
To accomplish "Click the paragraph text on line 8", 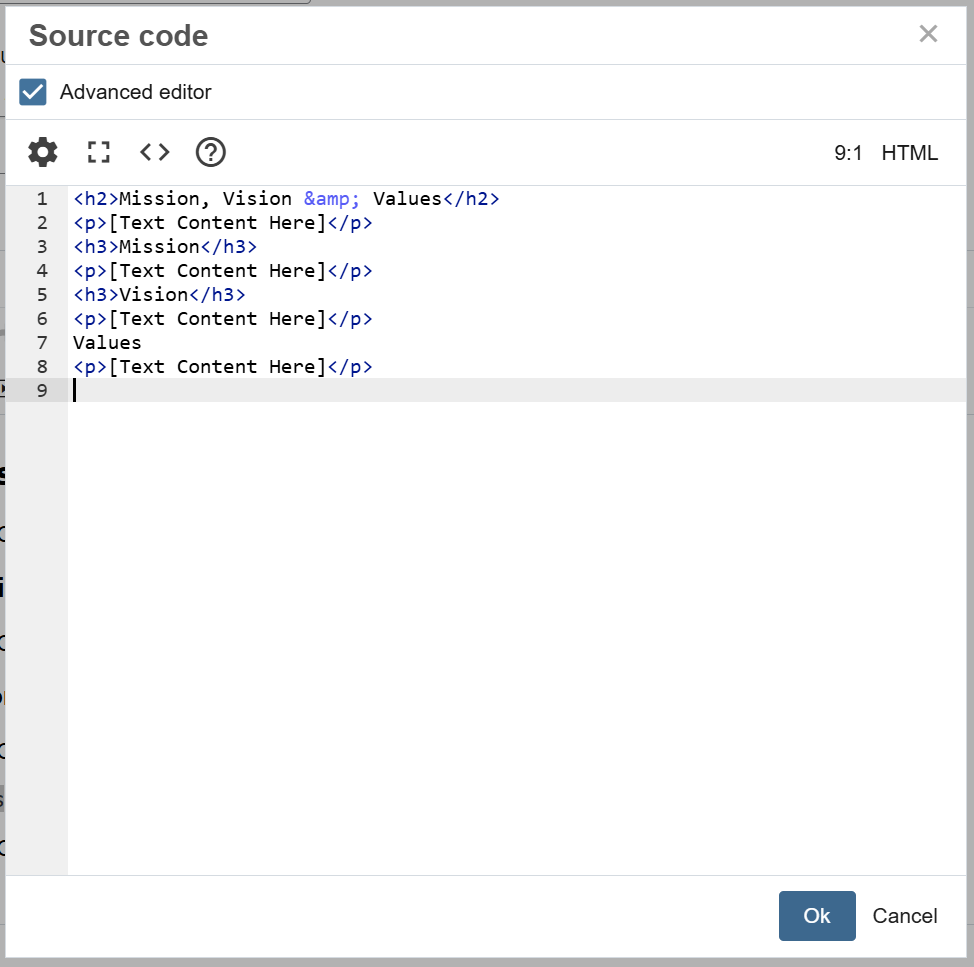I will tap(217, 367).
